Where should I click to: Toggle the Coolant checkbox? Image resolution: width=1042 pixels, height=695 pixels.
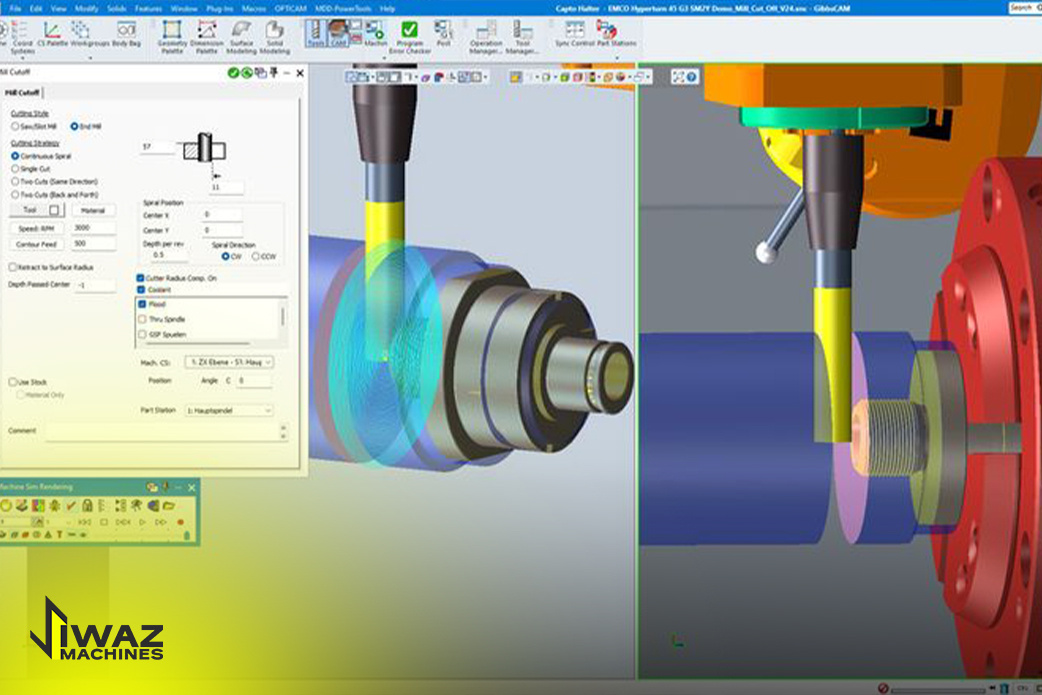click(x=141, y=290)
